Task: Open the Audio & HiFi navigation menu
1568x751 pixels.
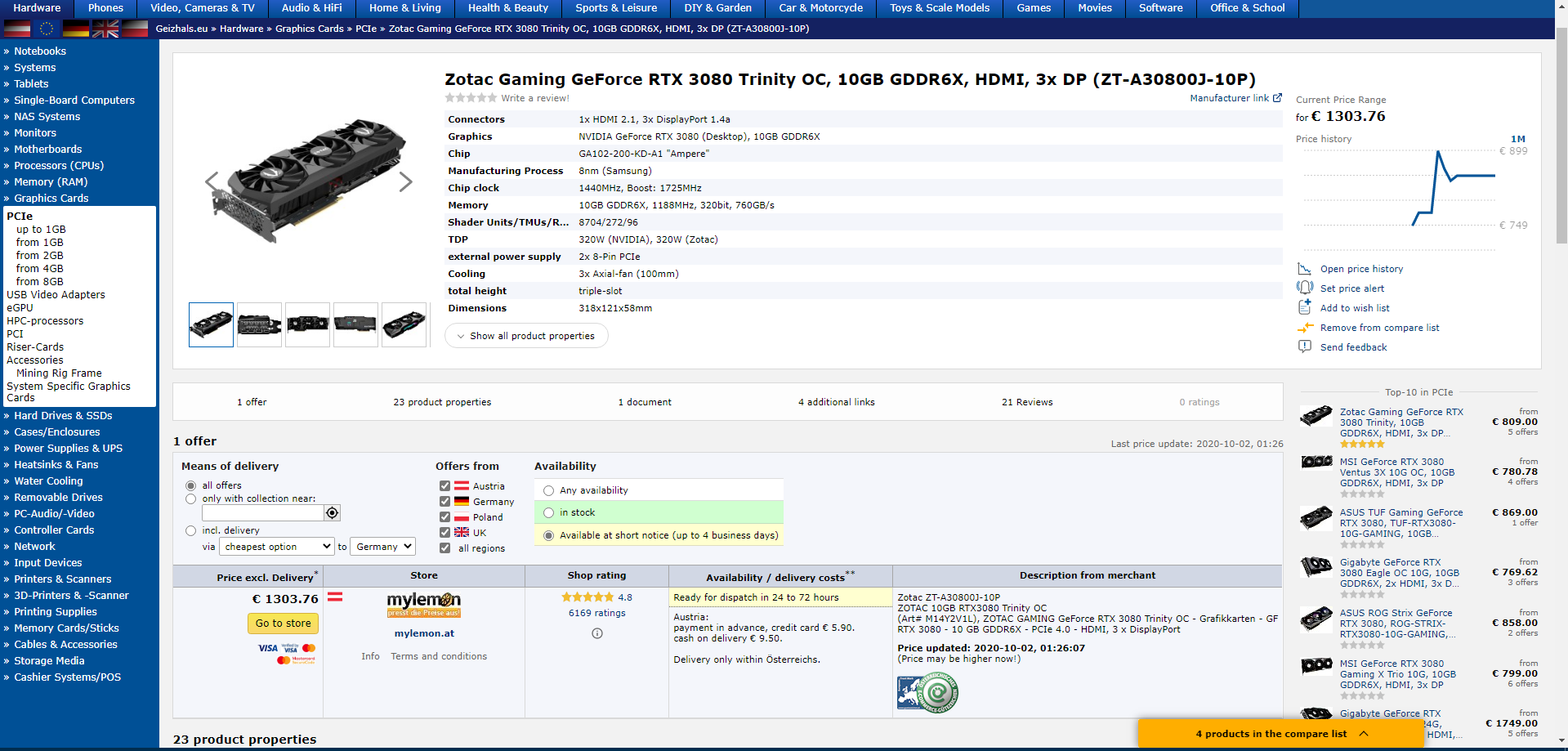Action: (x=311, y=8)
